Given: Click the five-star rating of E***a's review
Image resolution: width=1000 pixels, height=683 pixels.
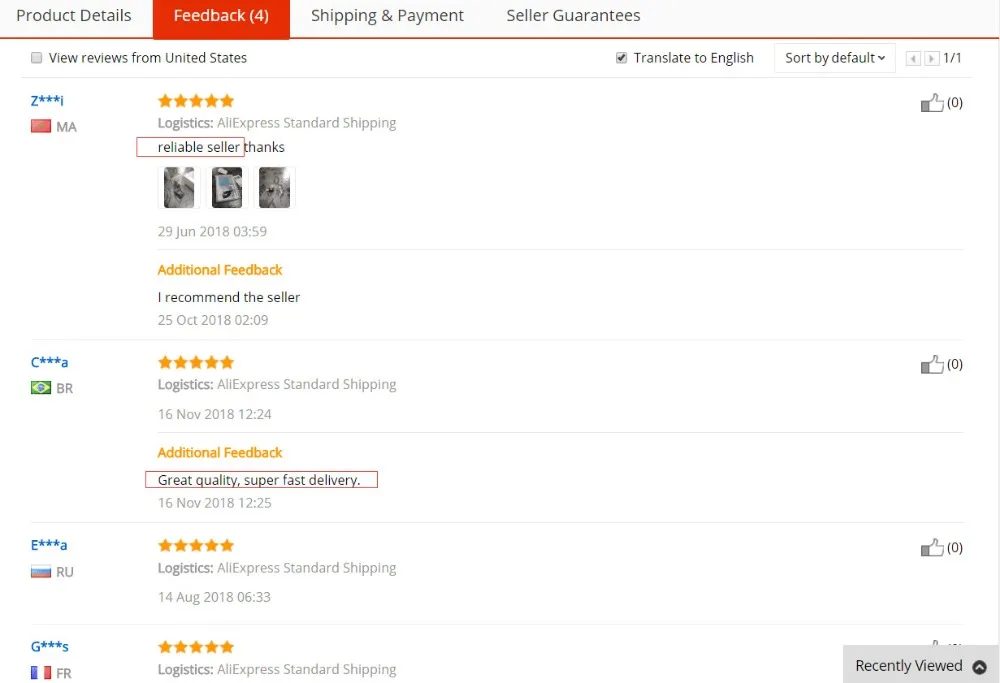Looking at the screenshot, I should pyautogui.click(x=196, y=546).
